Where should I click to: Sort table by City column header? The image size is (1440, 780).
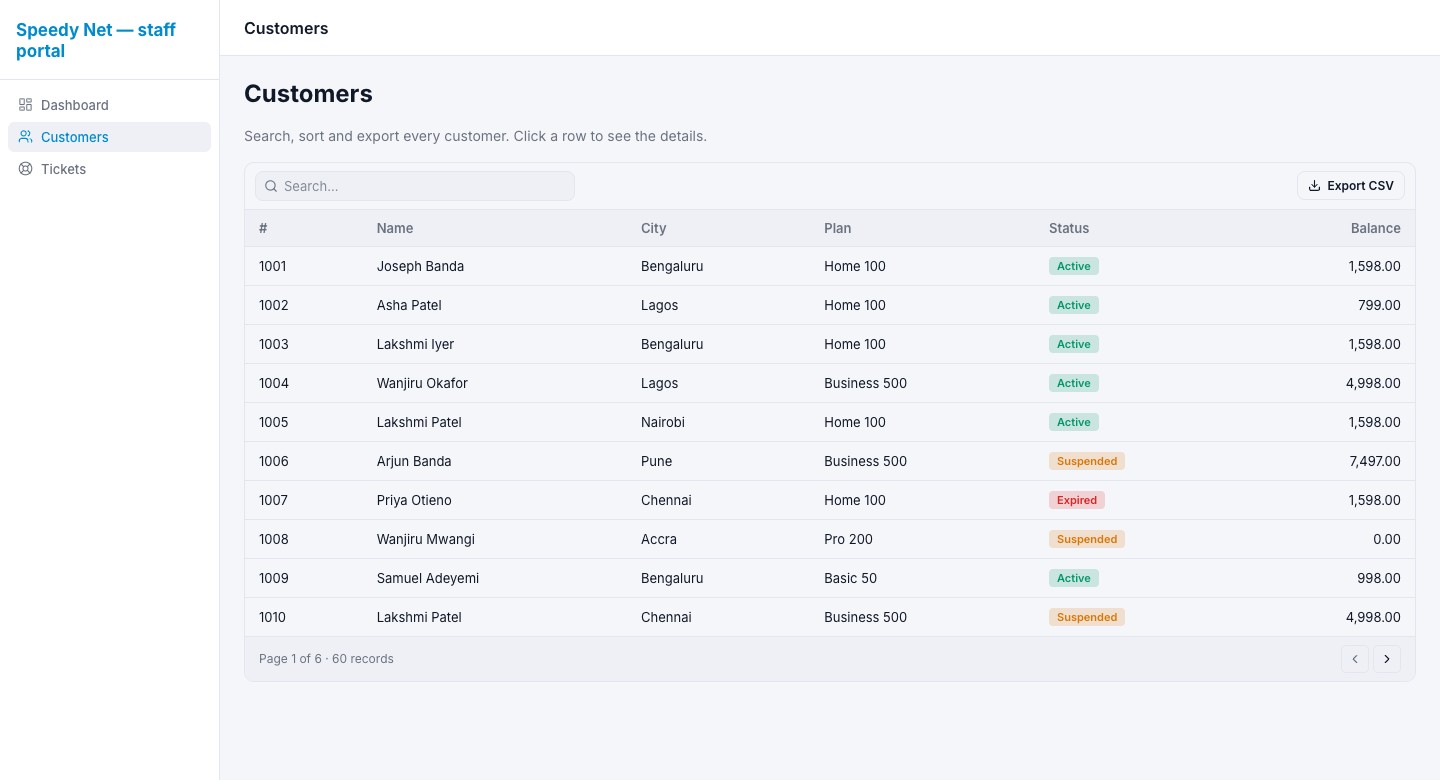pyautogui.click(x=654, y=228)
